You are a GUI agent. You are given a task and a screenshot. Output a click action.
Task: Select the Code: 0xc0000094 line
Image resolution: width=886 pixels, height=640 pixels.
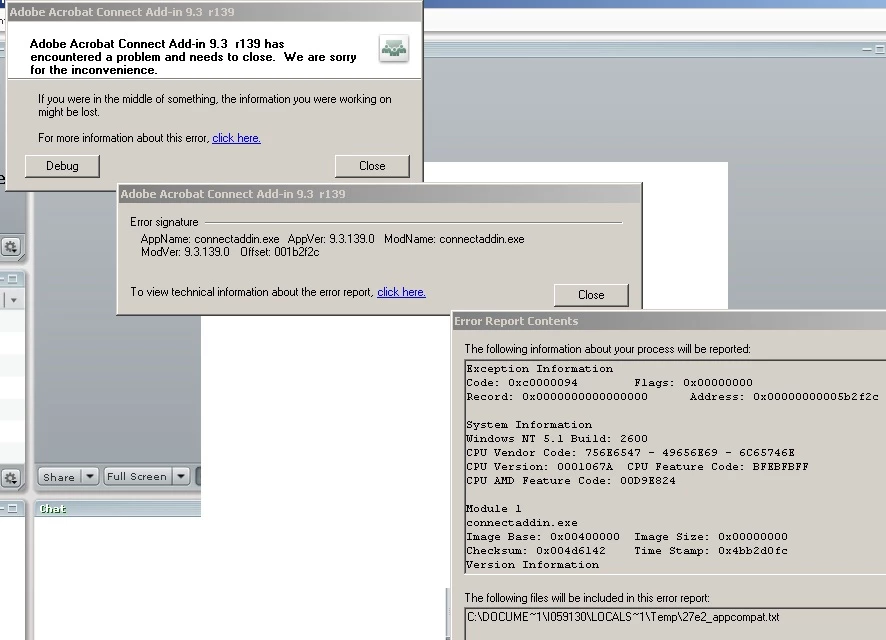[522, 382]
